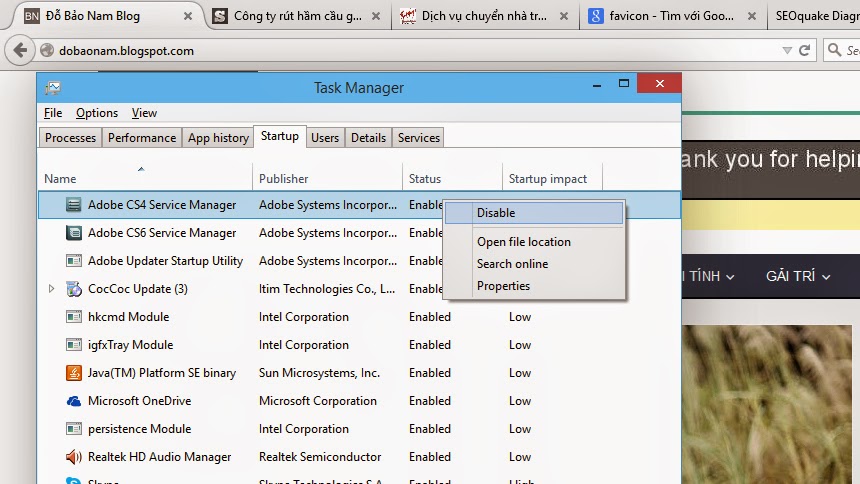Click Sun Microsystems, Inc. publisher cell
The image size is (860, 484).
point(319,373)
